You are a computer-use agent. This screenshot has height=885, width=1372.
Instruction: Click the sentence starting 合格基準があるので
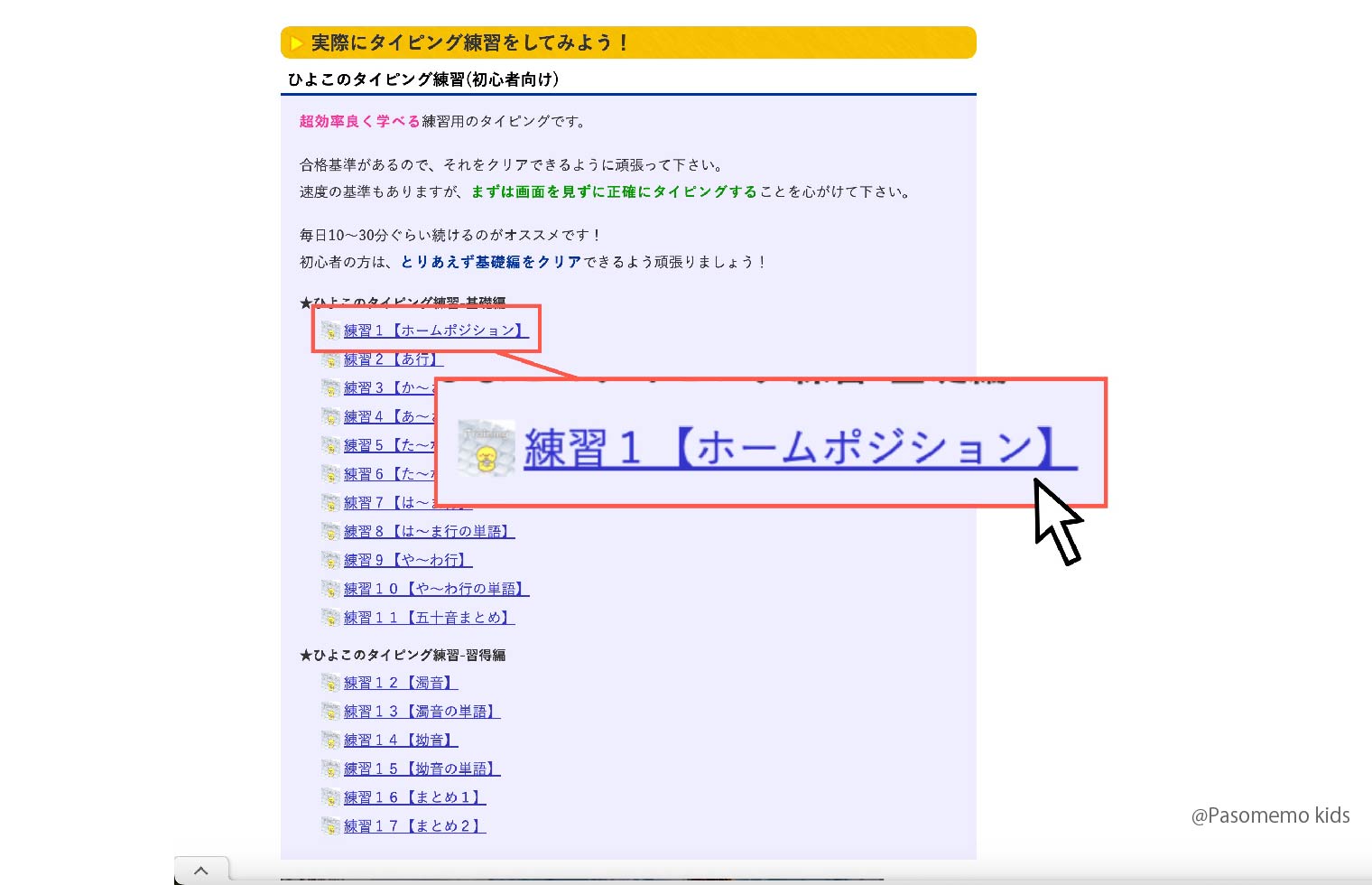tap(513, 164)
